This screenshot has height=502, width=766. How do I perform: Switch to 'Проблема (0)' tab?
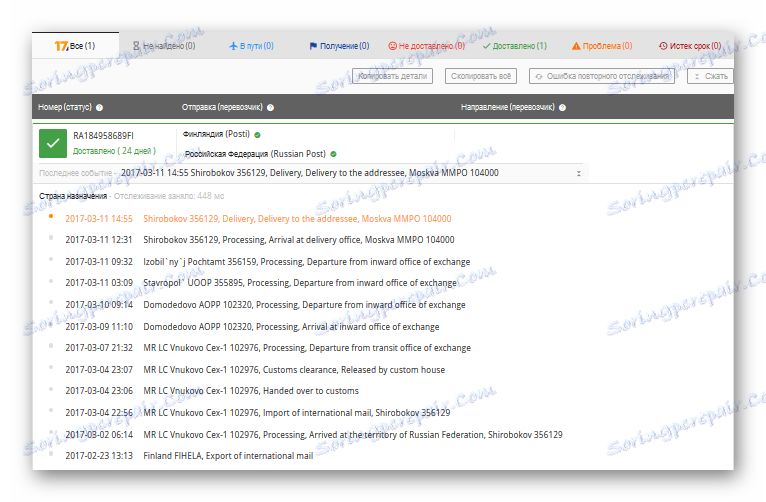click(602, 46)
